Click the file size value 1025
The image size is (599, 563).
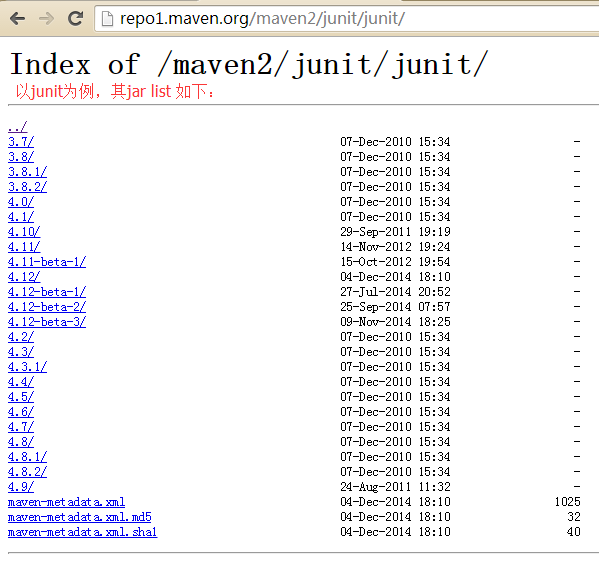click(567, 502)
